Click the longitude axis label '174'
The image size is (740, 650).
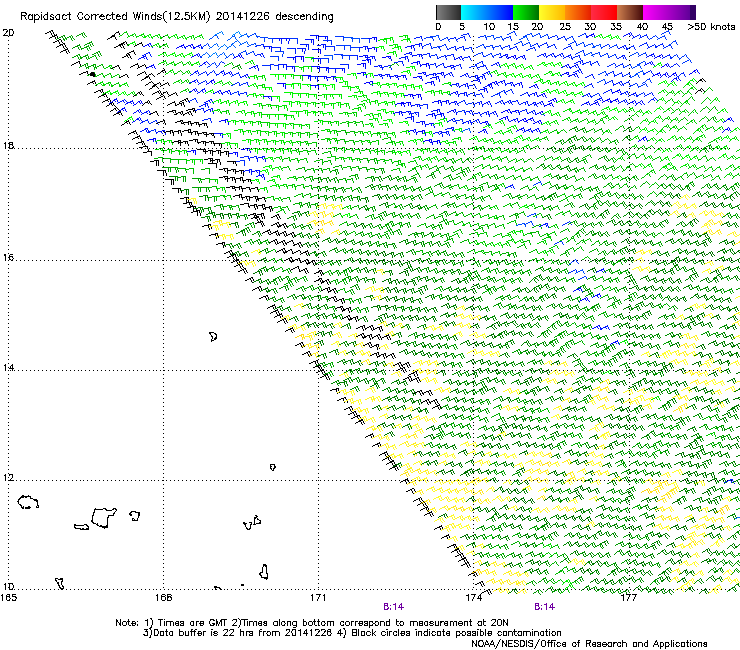point(473,598)
